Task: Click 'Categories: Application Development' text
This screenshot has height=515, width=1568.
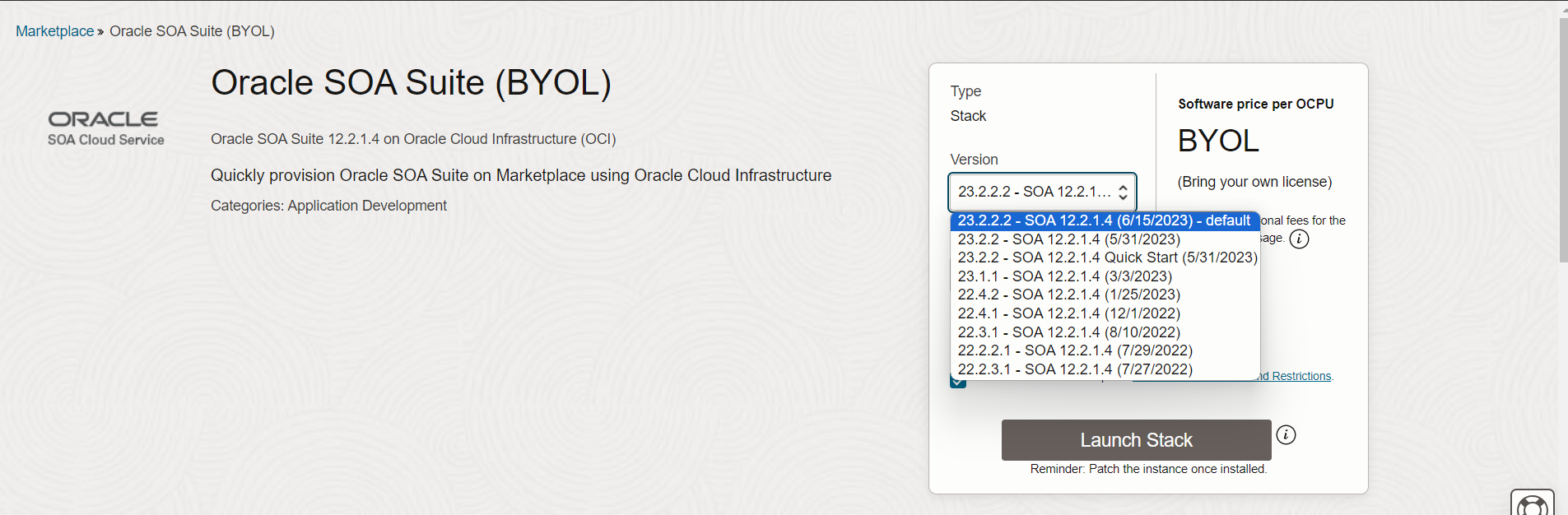Action: point(328,206)
